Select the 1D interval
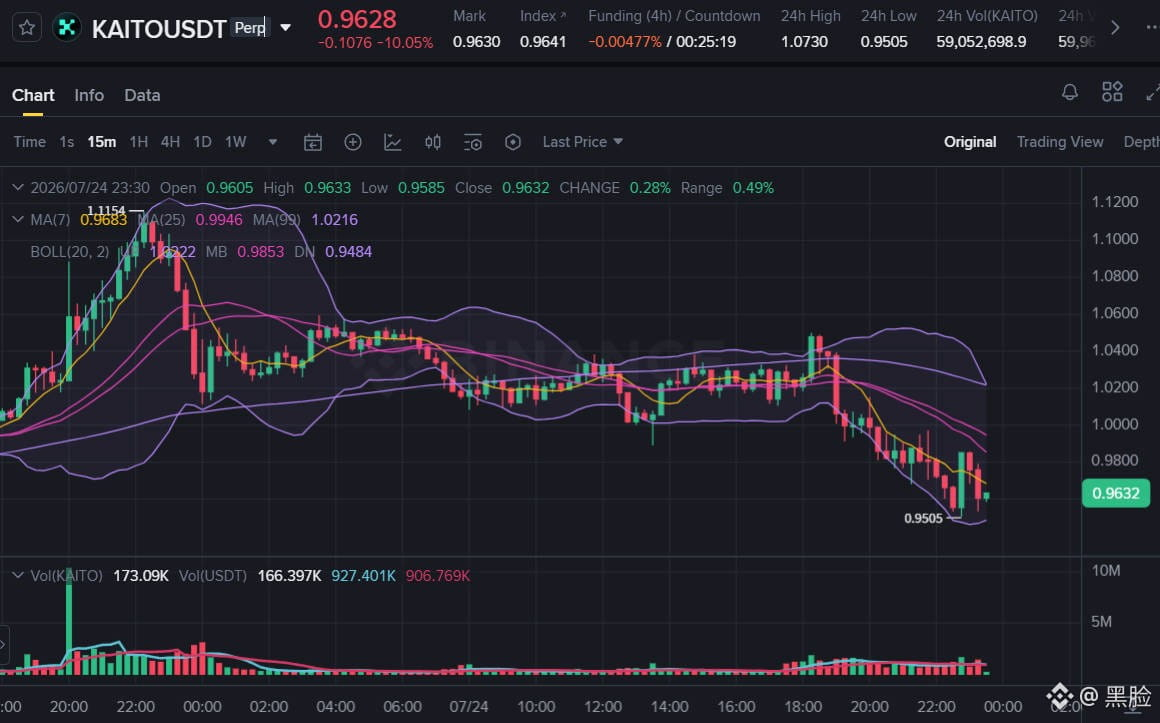Image resolution: width=1160 pixels, height=723 pixels. click(202, 142)
